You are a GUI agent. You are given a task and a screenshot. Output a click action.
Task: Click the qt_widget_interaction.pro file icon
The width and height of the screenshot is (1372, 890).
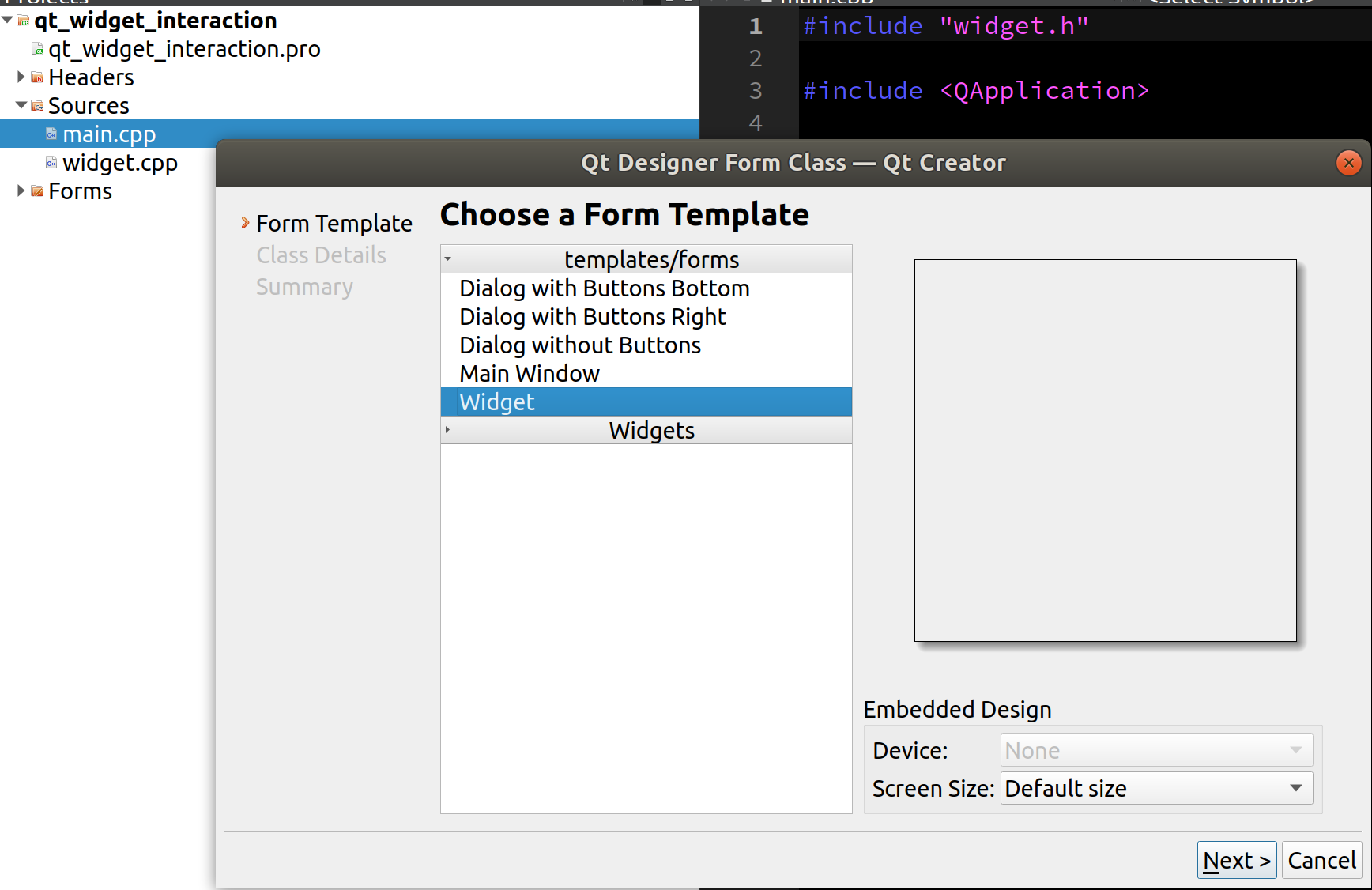click(x=37, y=49)
